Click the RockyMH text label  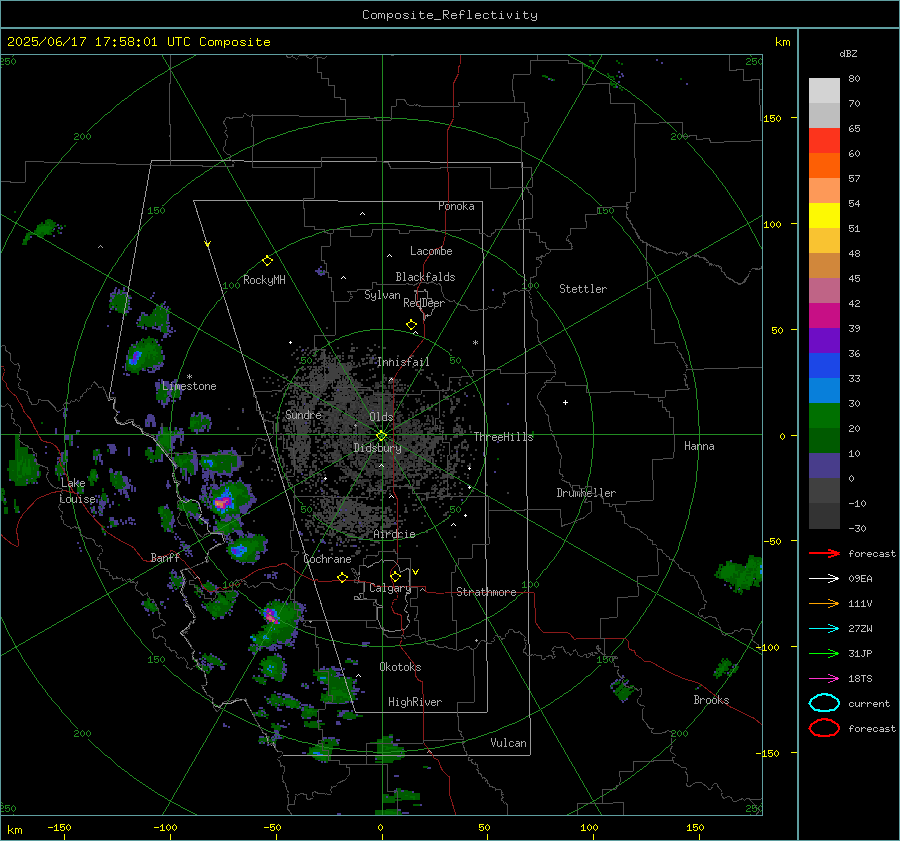pyautogui.click(x=264, y=280)
